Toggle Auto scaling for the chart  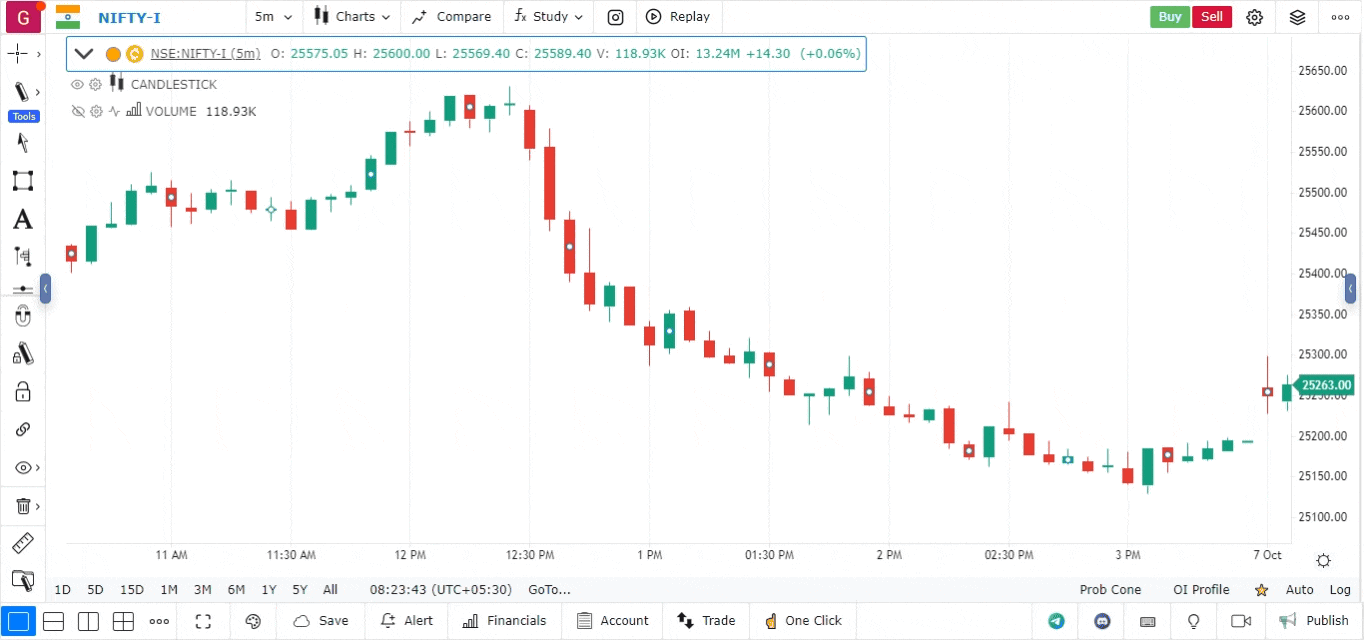coord(1299,589)
